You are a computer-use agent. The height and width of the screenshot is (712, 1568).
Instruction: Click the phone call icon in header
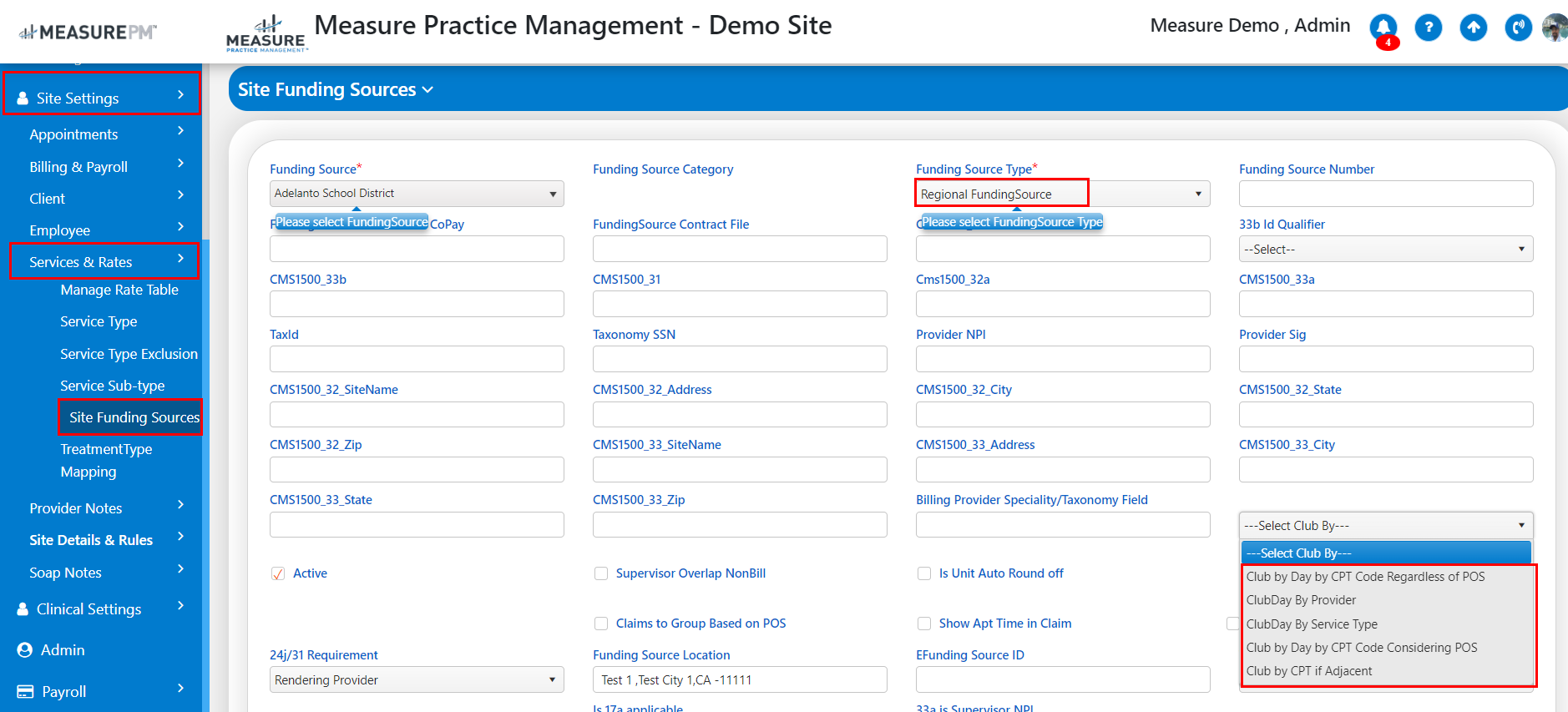[1518, 28]
